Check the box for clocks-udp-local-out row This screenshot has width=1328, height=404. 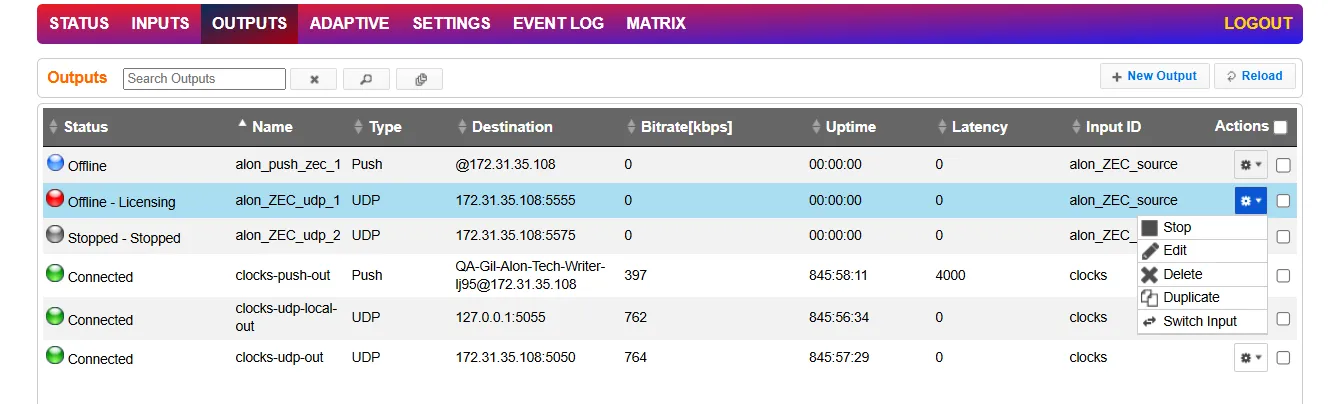1283,318
